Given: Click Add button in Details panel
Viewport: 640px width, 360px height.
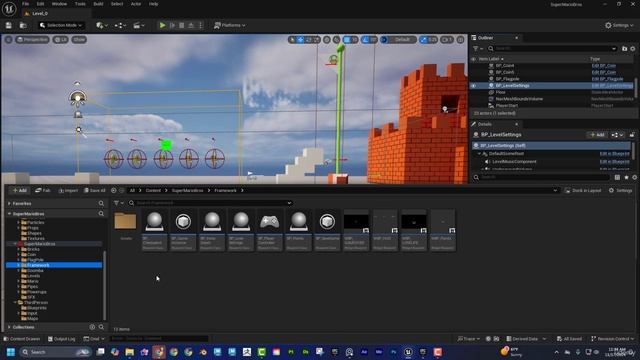Looking at the screenshot, I should (597, 135).
